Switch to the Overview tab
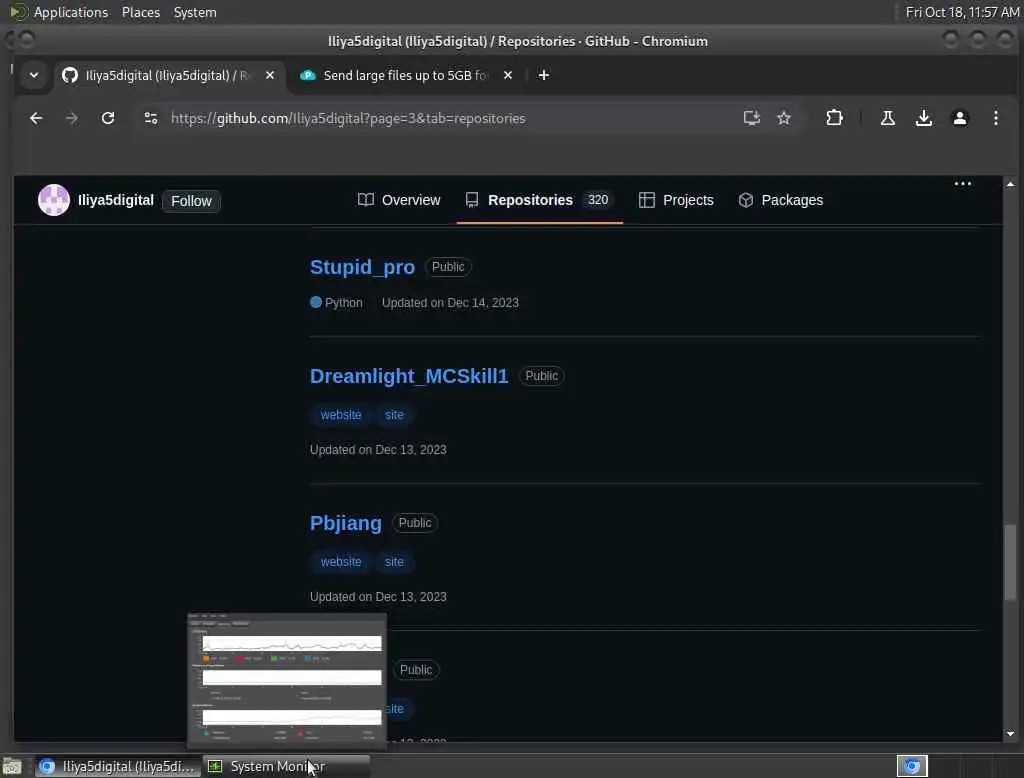Viewport: 1024px width, 778px height. [399, 200]
